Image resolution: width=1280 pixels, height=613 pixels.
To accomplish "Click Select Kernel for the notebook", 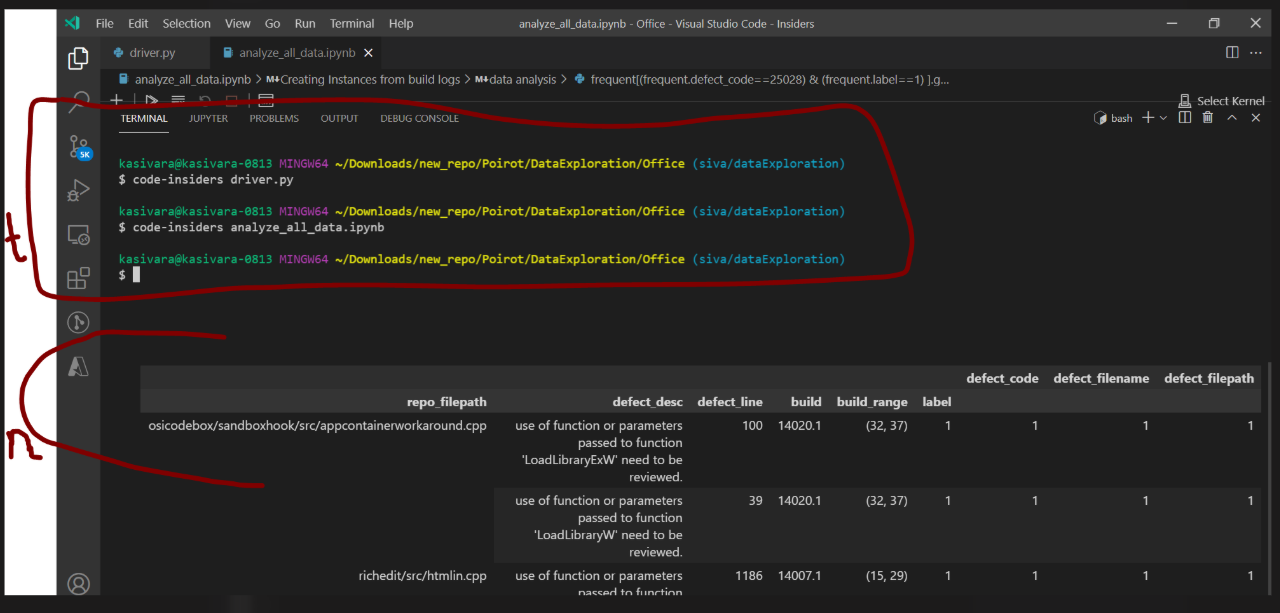I will pyautogui.click(x=1222, y=101).
